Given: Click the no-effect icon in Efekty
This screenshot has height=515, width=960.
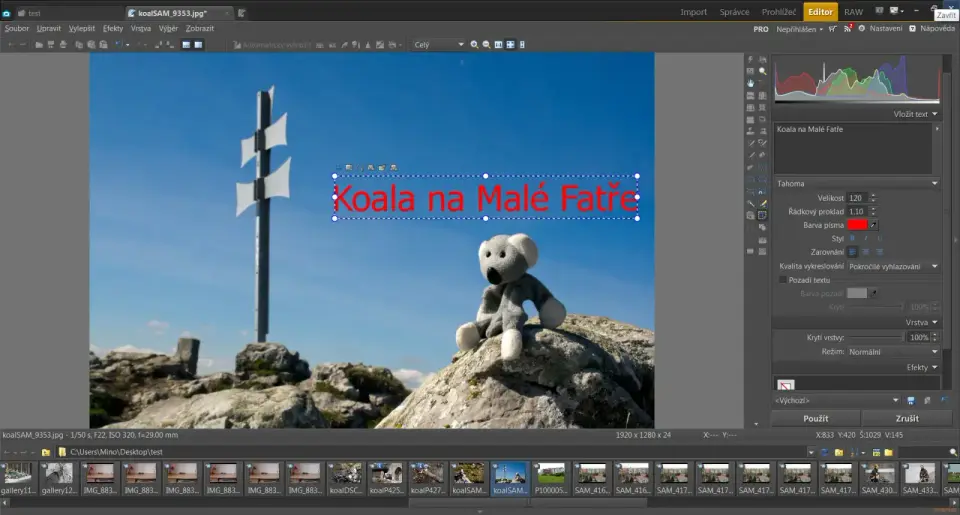Looking at the screenshot, I should click(x=785, y=384).
